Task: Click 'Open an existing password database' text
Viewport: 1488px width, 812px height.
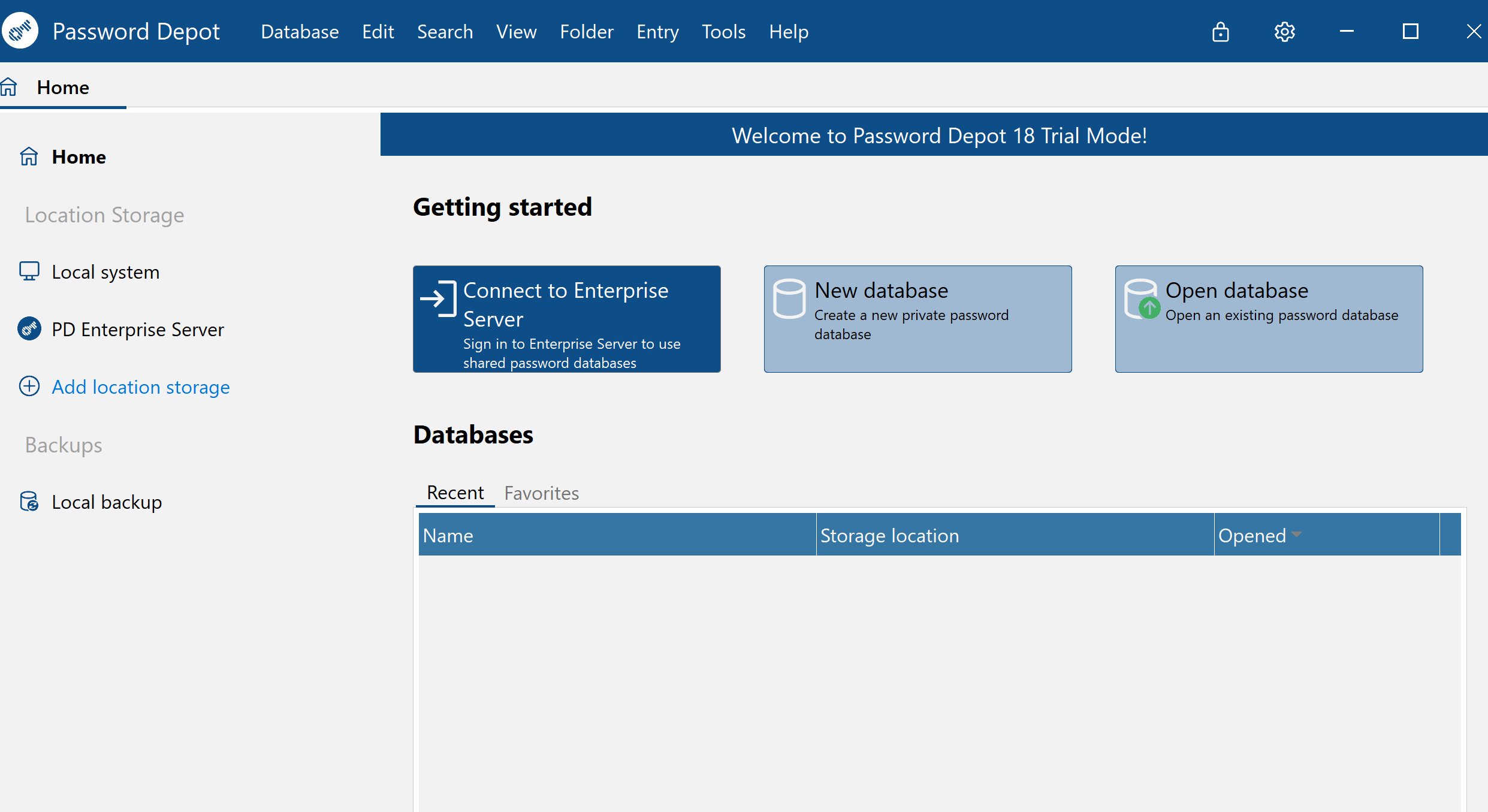Action: click(1282, 315)
